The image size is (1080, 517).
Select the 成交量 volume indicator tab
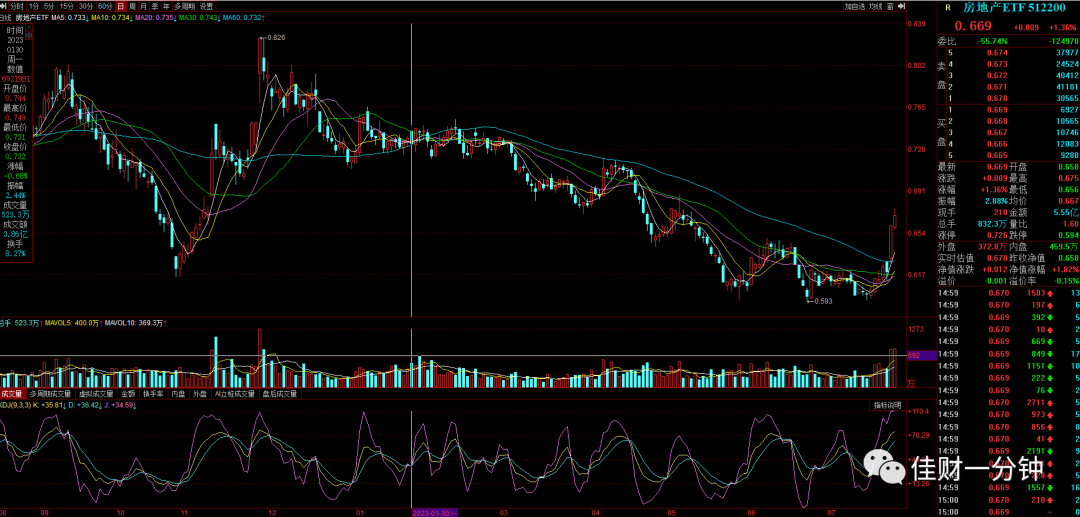click(12, 394)
